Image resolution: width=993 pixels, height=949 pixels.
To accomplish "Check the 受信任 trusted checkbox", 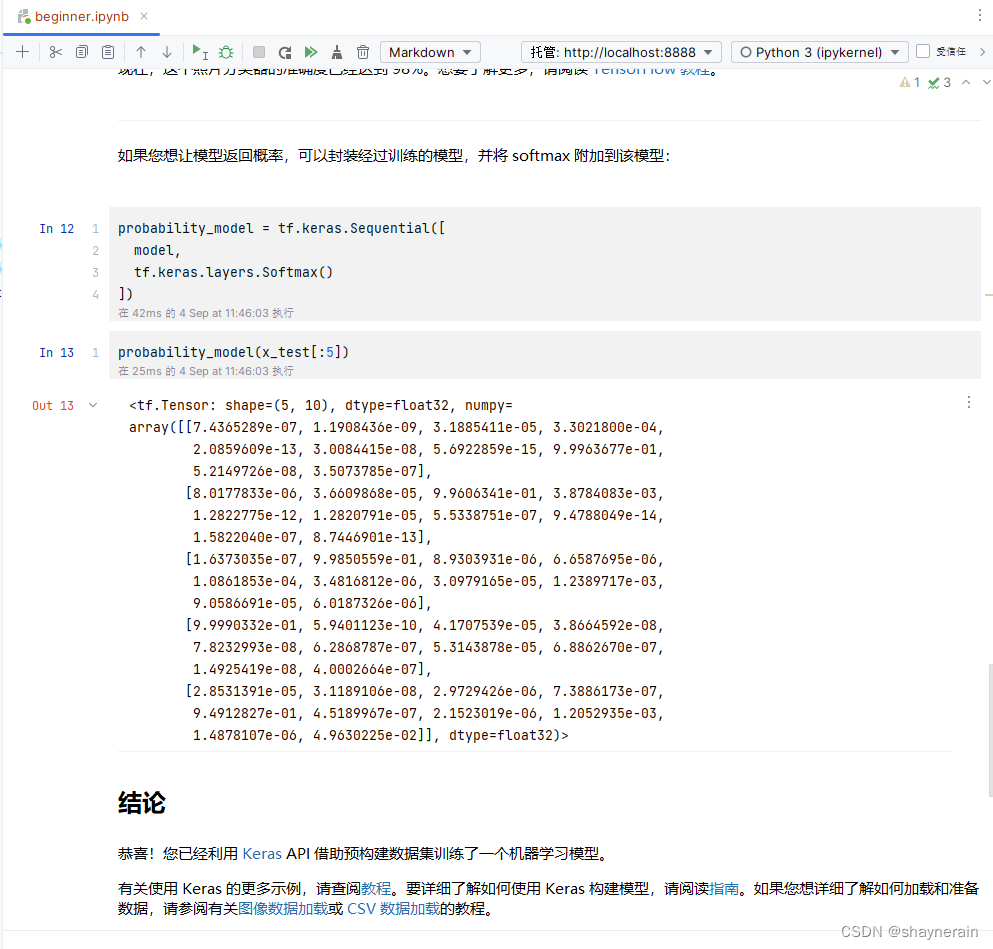I will [923, 52].
